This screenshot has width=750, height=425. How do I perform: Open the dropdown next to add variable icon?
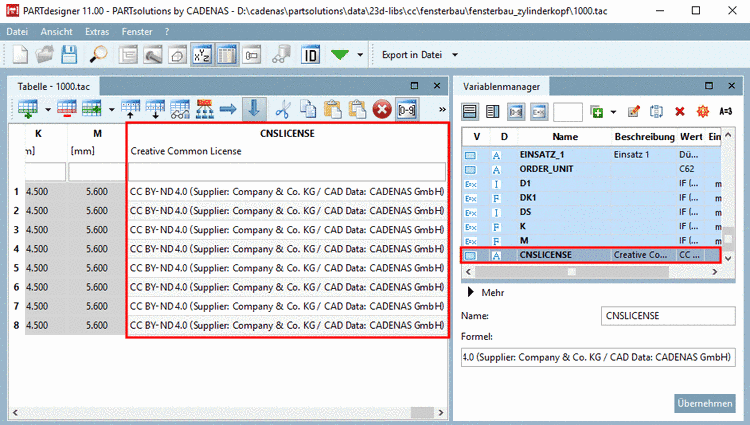tap(613, 112)
